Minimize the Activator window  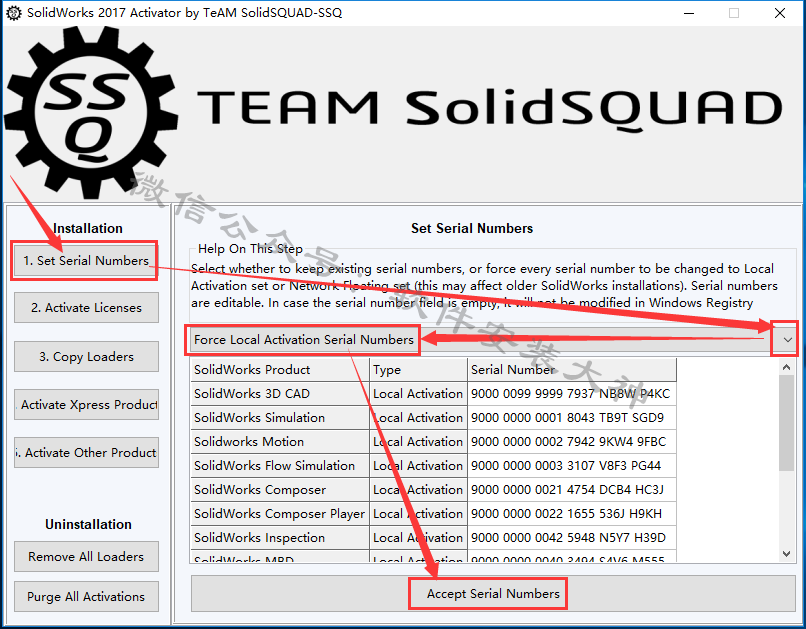(689, 13)
